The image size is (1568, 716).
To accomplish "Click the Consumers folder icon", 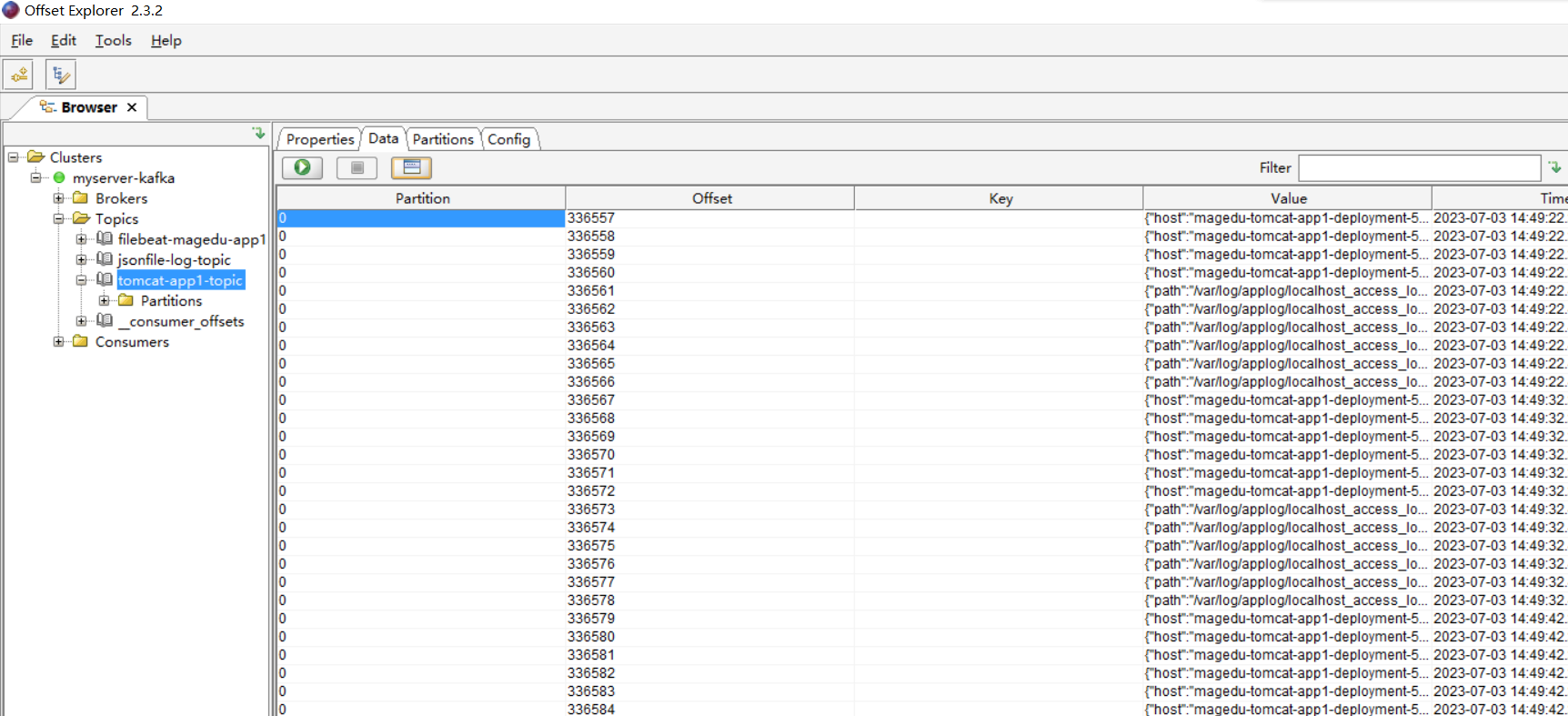I will [x=81, y=342].
